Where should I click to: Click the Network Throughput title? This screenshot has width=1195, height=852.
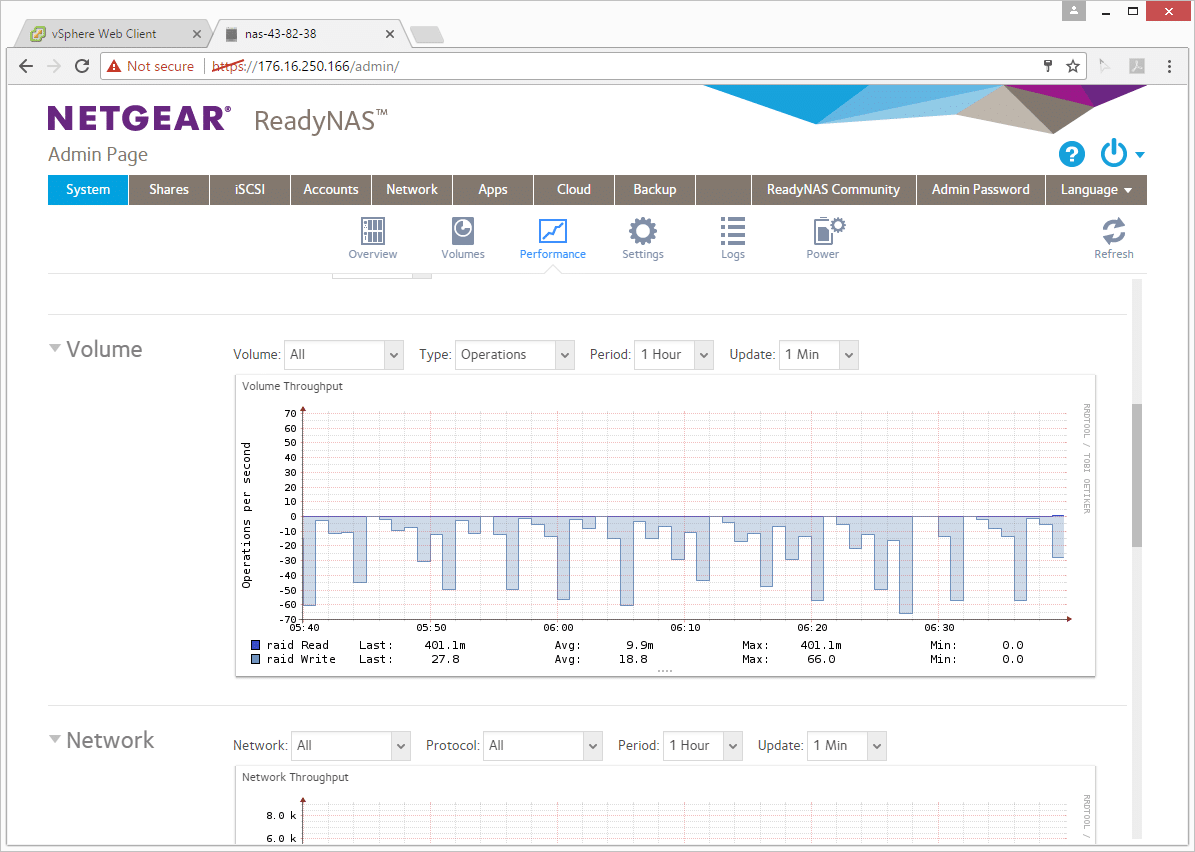(295, 777)
